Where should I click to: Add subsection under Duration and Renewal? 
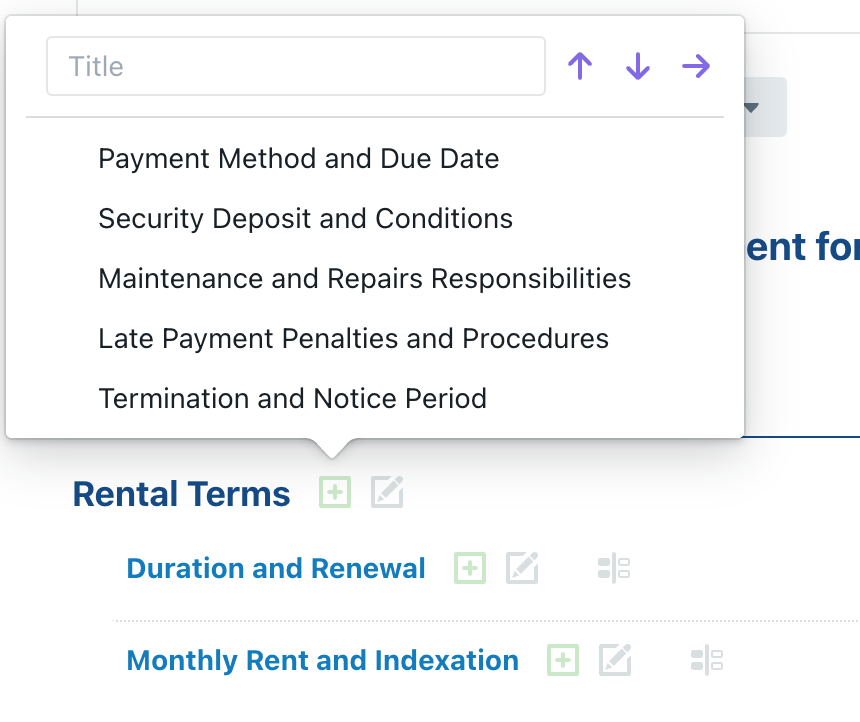pos(470,568)
